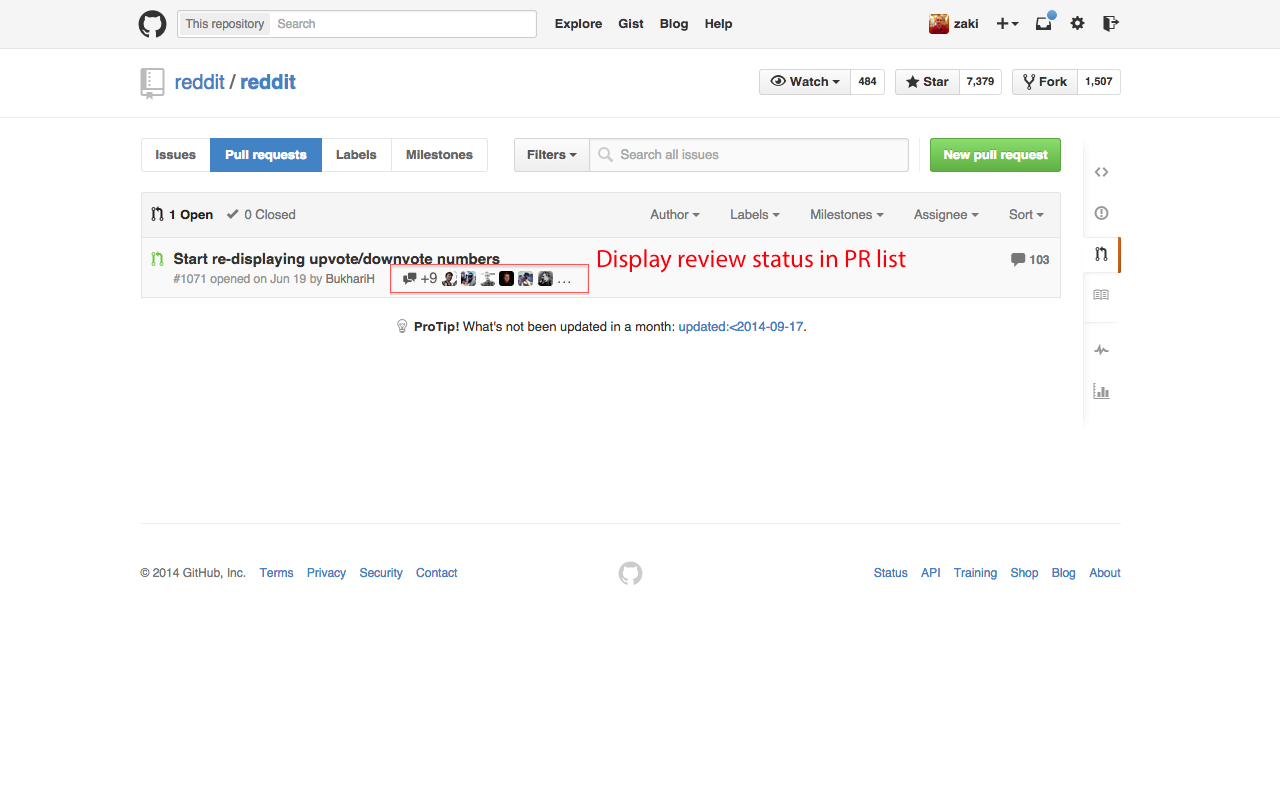Image resolution: width=1280 pixels, height=800 pixels.
Task: Open Terms in the footer
Action: (x=276, y=573)
